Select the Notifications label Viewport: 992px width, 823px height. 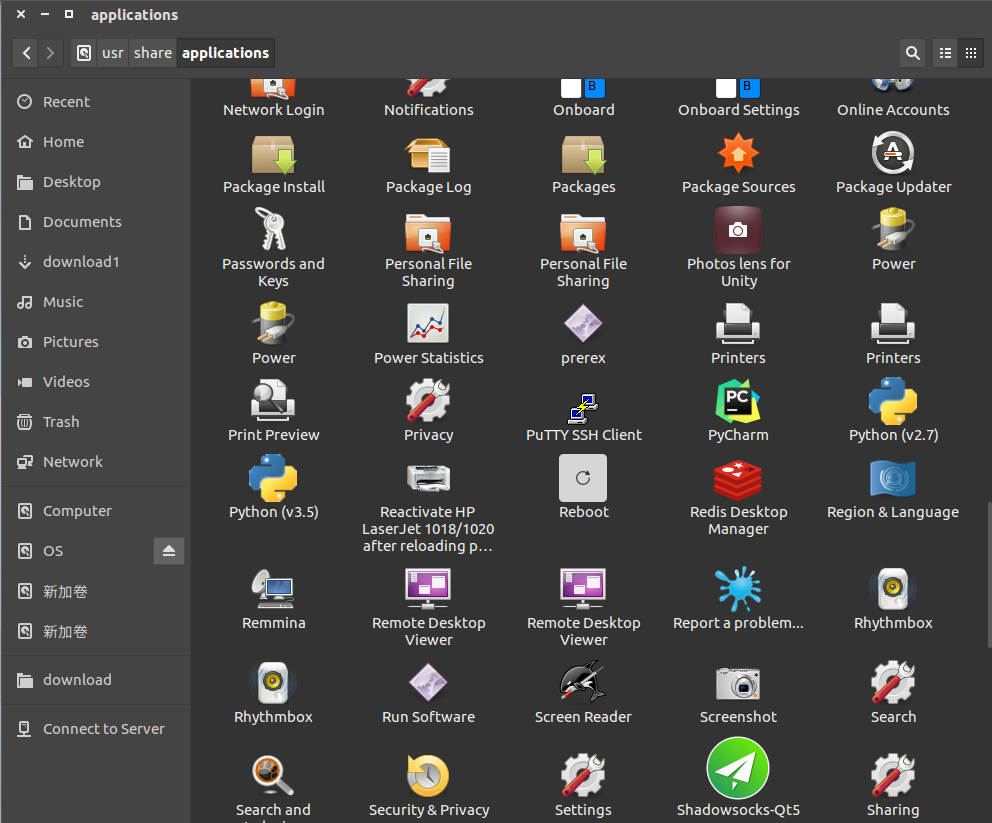(x=428, y=110)
